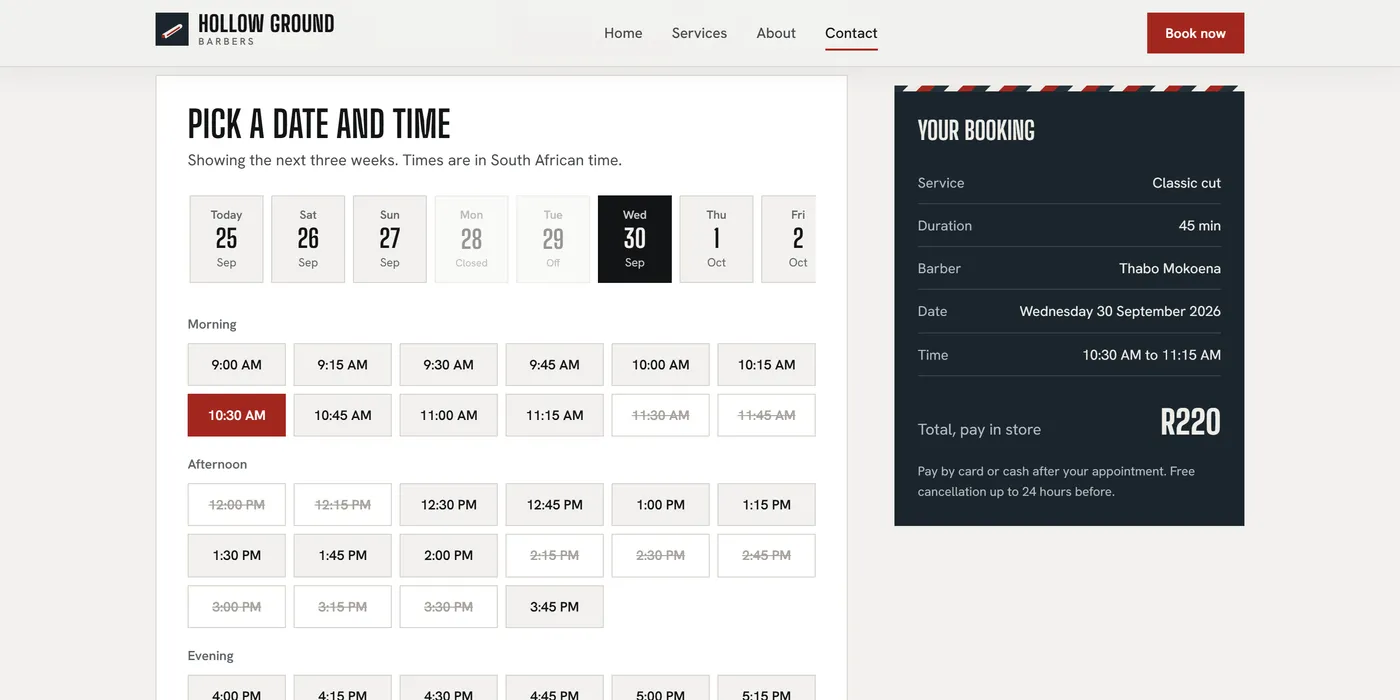
Task: Select the 2:00 PM time slot
Action: 449,555
